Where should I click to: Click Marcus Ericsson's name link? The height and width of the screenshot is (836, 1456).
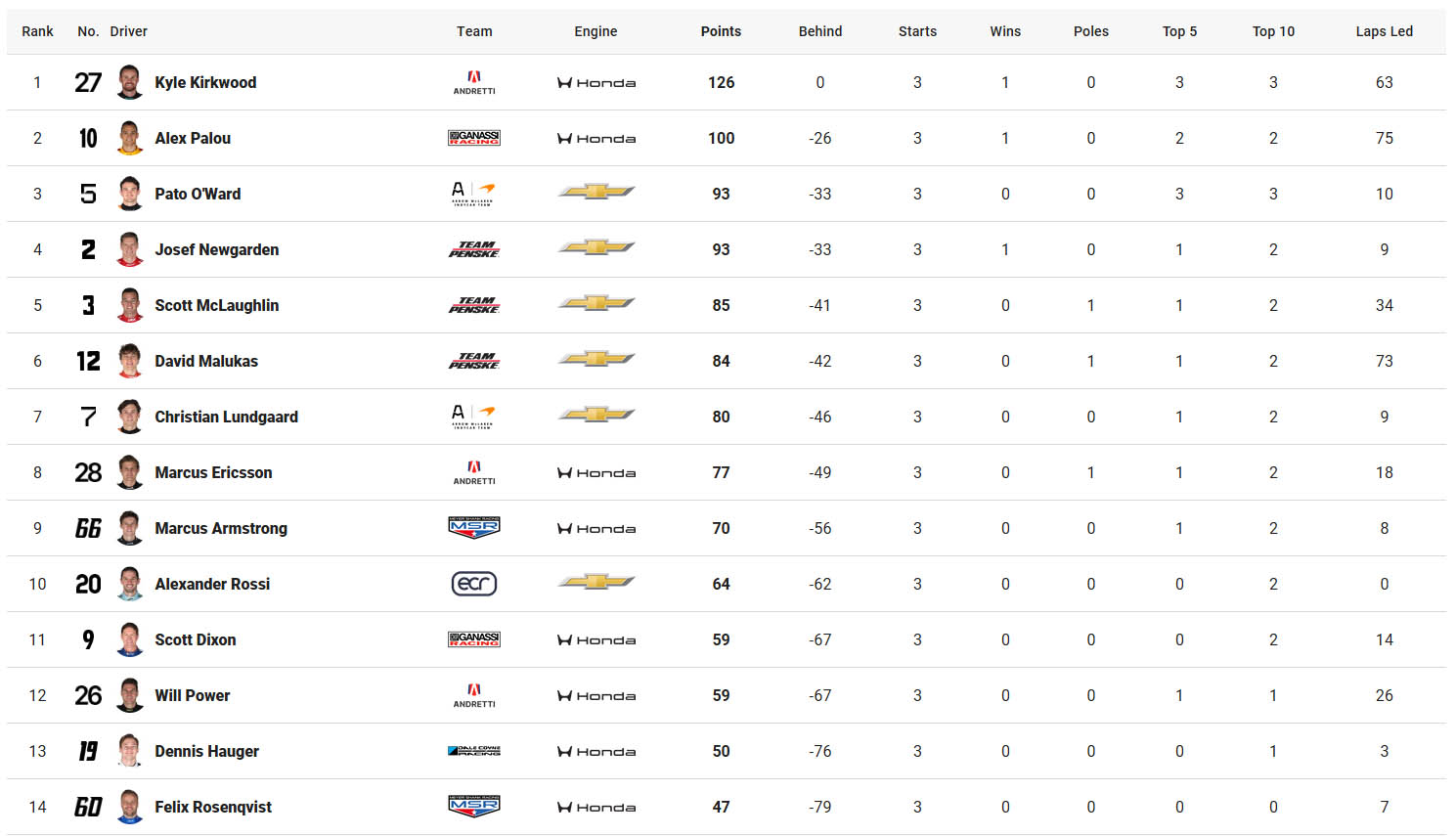213,472
